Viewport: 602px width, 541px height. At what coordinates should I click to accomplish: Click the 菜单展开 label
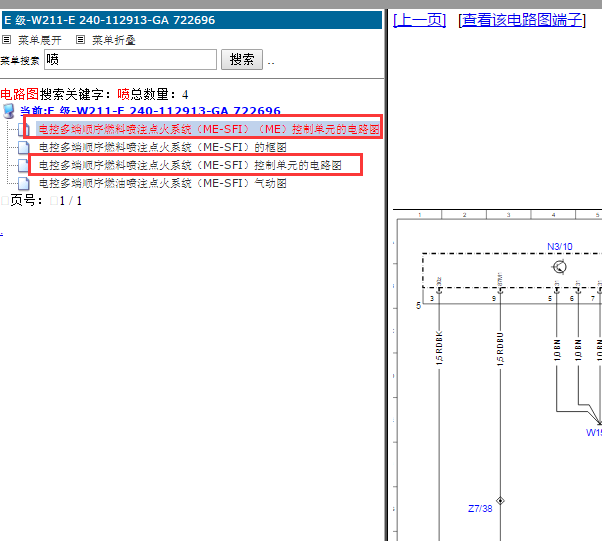40,40
